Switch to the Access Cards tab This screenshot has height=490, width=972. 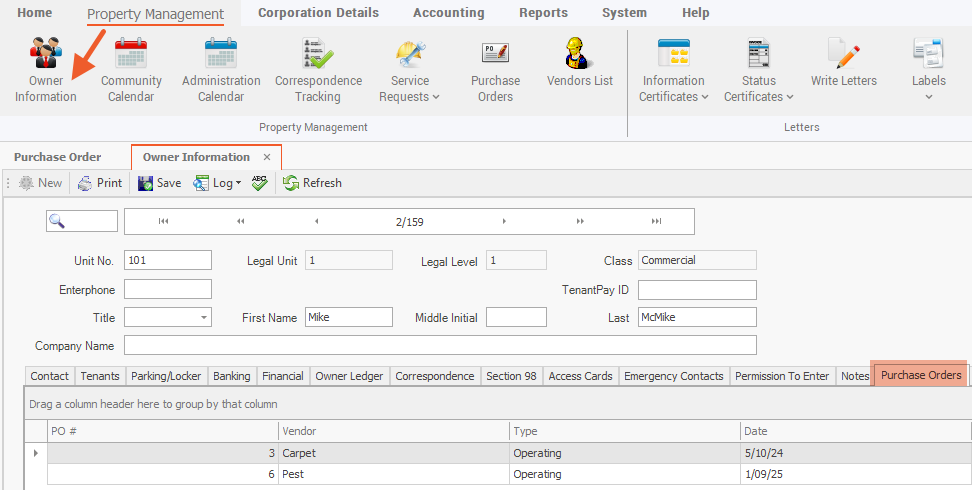click(580, 376)
